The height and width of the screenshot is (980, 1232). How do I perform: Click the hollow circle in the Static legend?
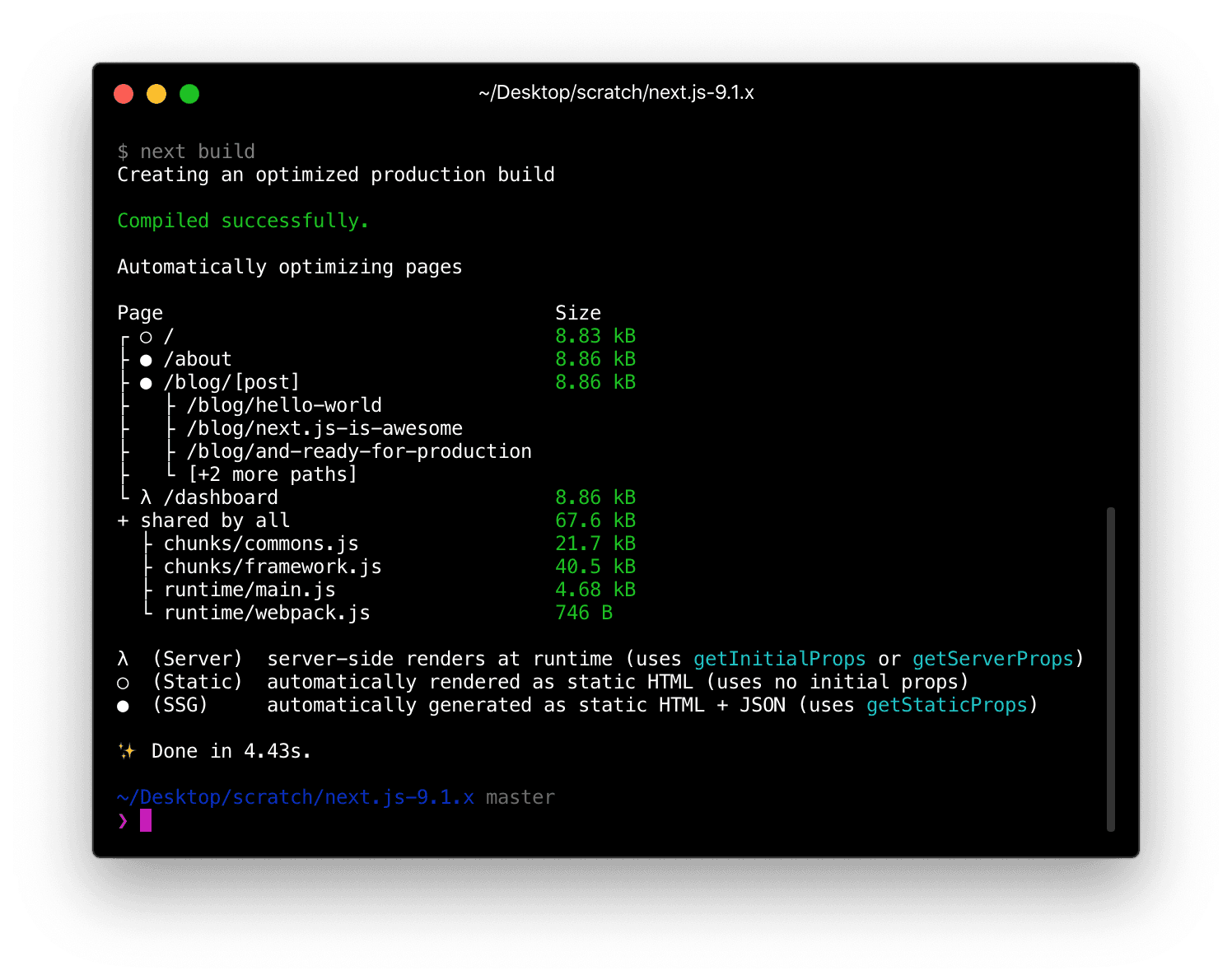(x=123, y=683)
